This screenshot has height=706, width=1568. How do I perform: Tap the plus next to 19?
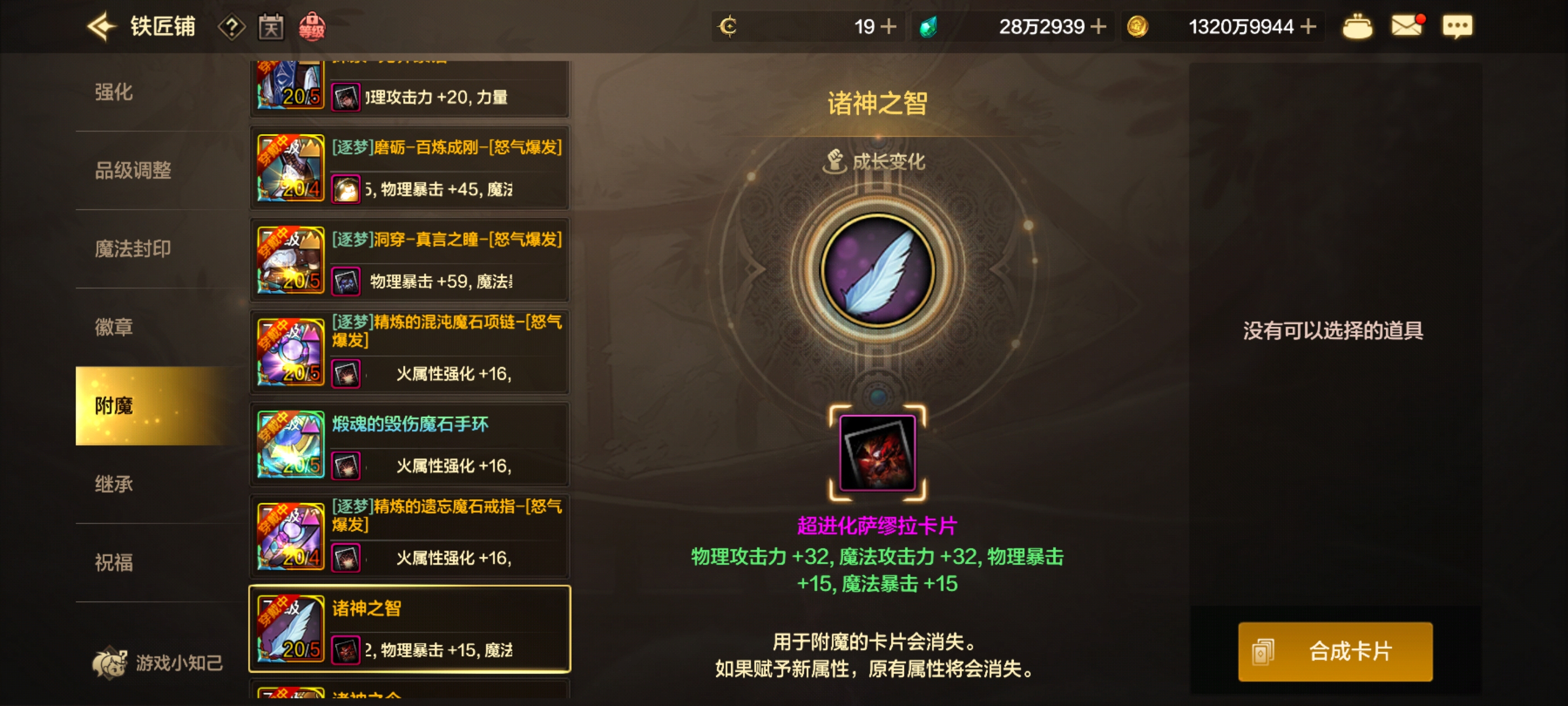889,26
